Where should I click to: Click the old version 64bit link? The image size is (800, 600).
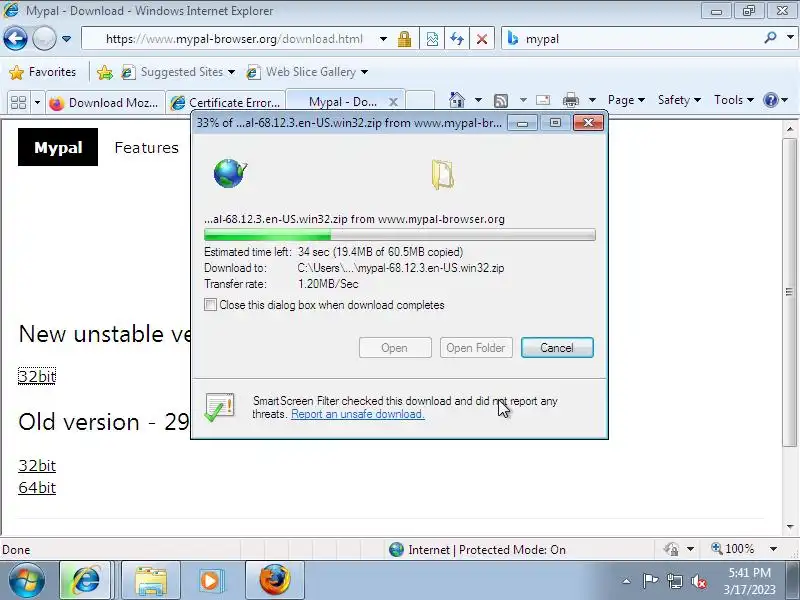point(37,488)
